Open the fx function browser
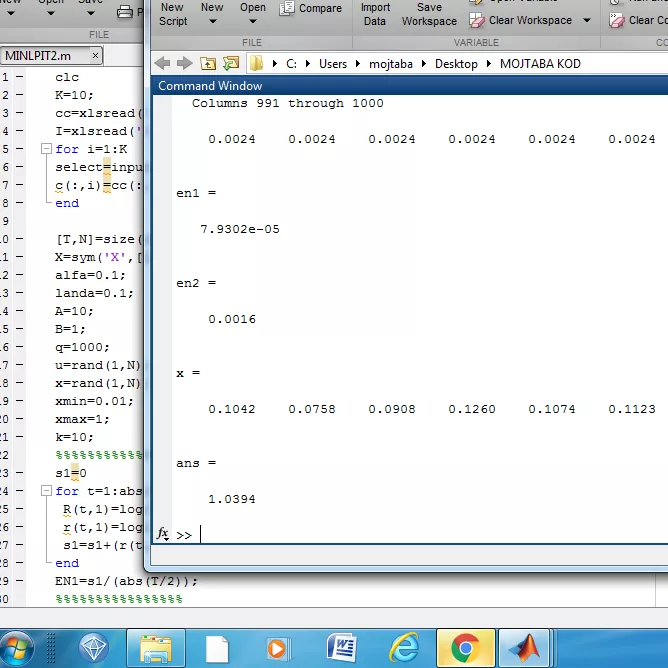This screenshot has height=668, width=668. click(x=163, y=534)
